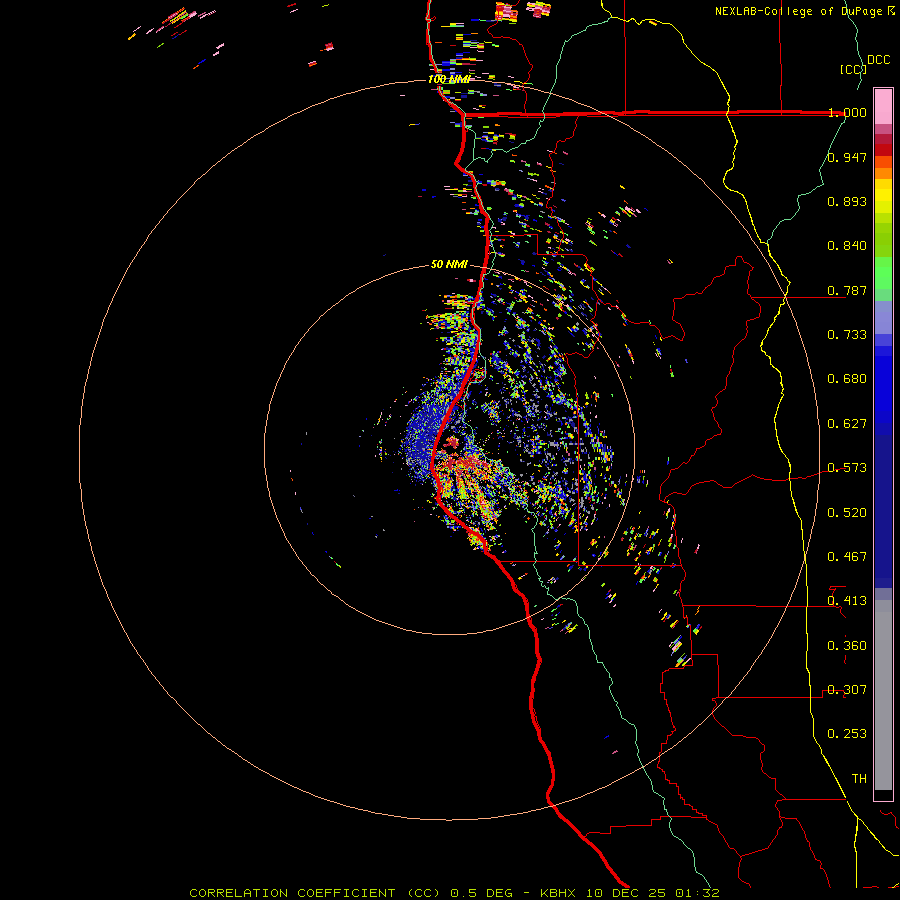Click the 100 NMI range ring label
This screenshot has width=900, height=900.
pyautogui.click(x=449, y=79)
